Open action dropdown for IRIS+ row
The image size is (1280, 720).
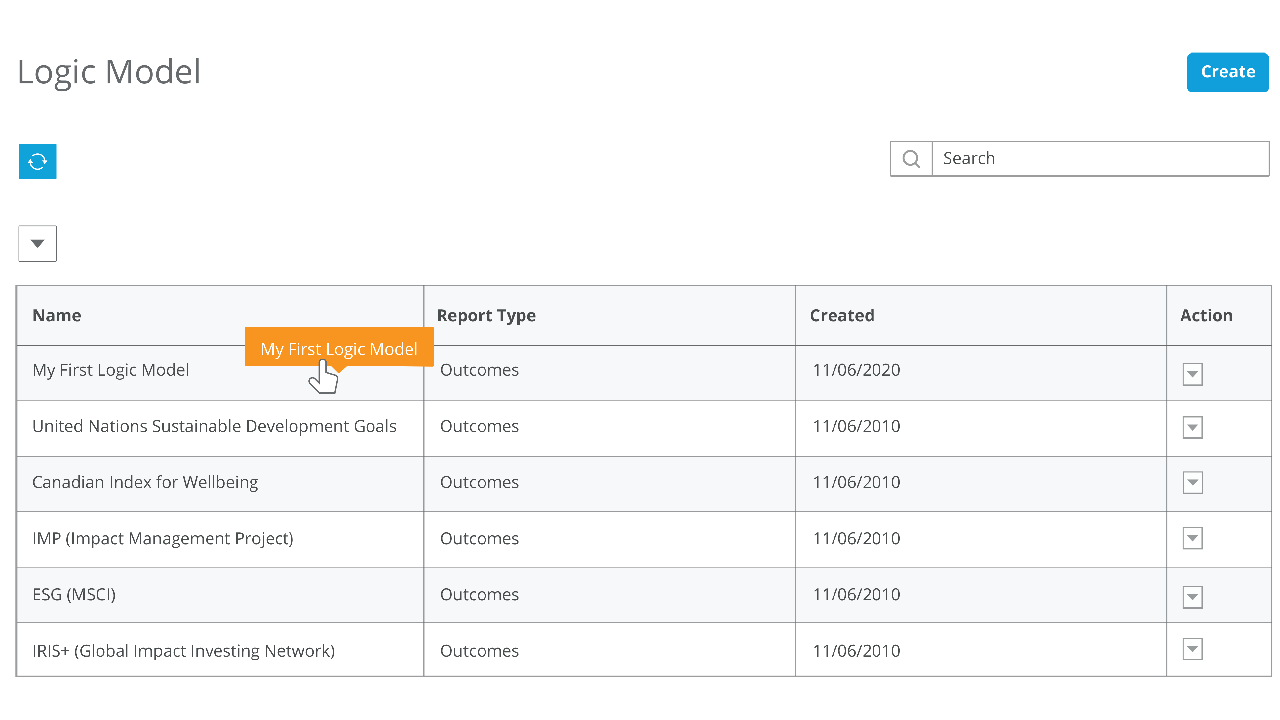pyautogui.click(x=1192, y=650)
